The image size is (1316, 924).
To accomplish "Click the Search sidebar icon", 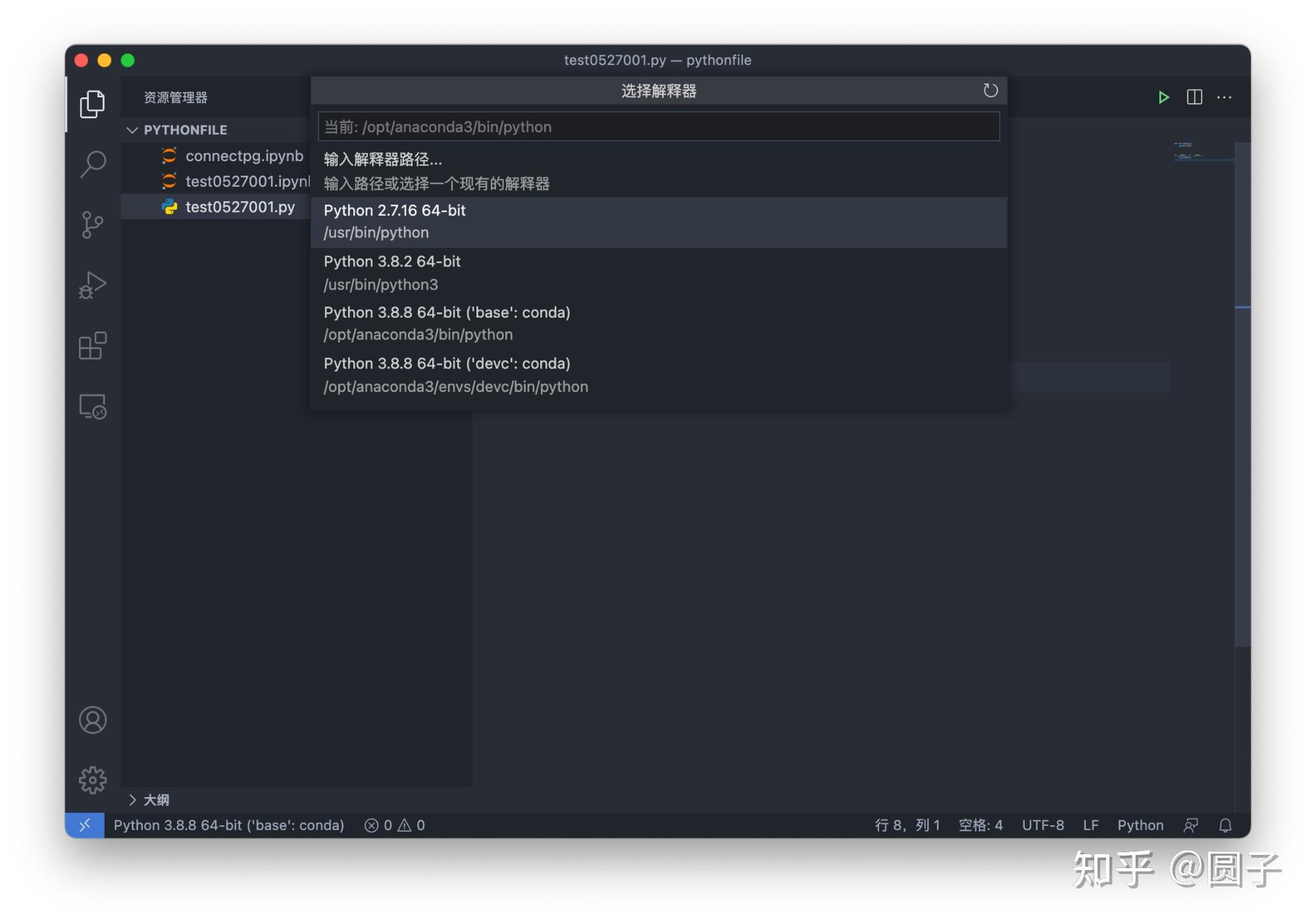I will 93,163.
